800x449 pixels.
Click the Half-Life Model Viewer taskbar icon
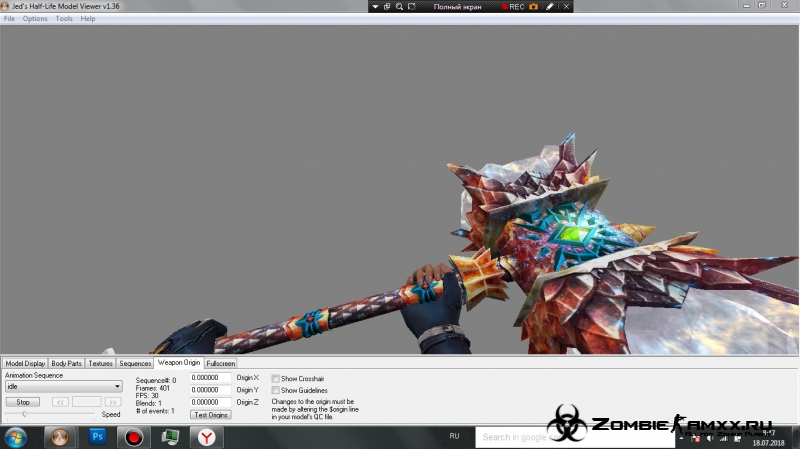click(x=60, y=437)
